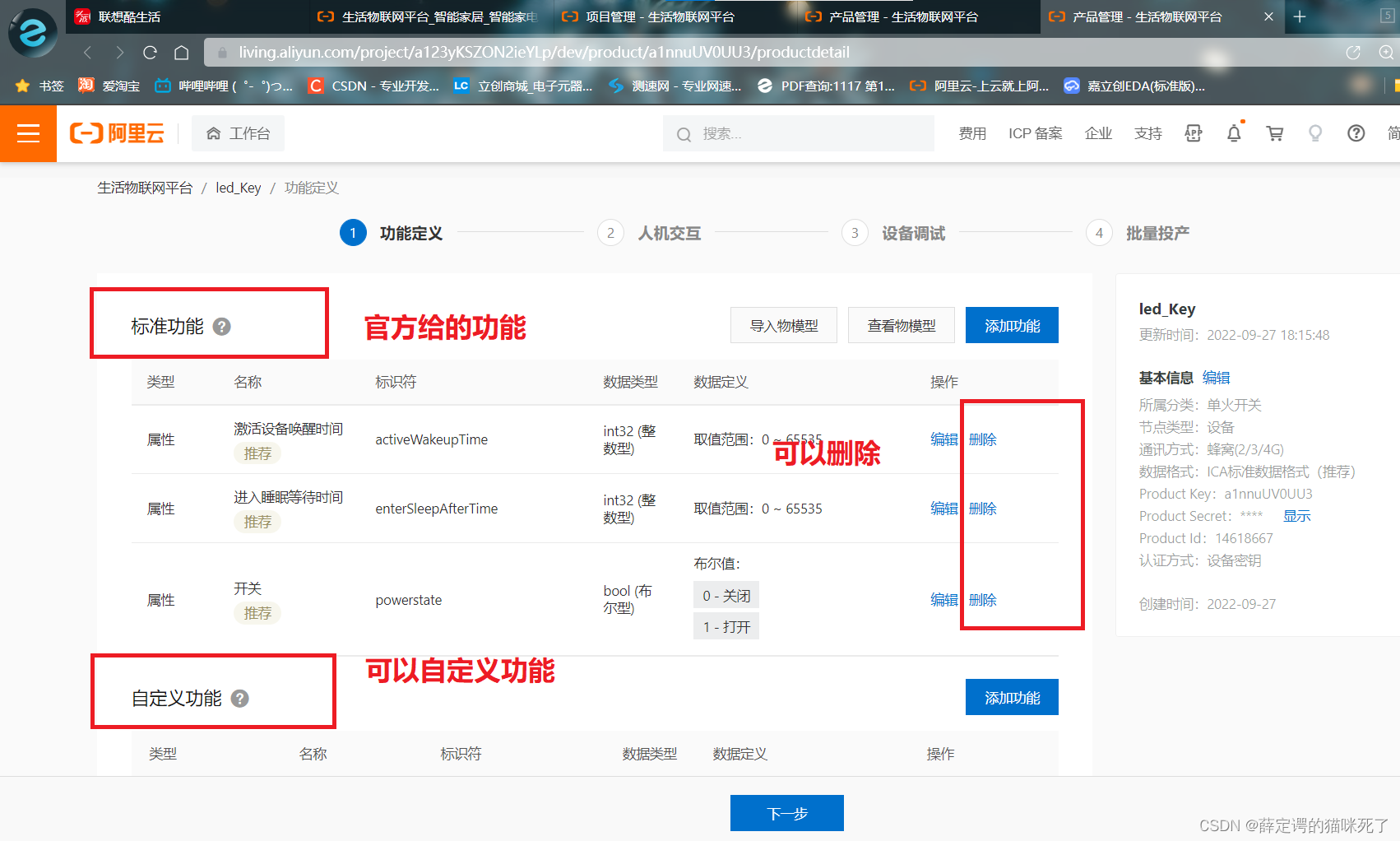Open new browser tab

point(1300,16)
